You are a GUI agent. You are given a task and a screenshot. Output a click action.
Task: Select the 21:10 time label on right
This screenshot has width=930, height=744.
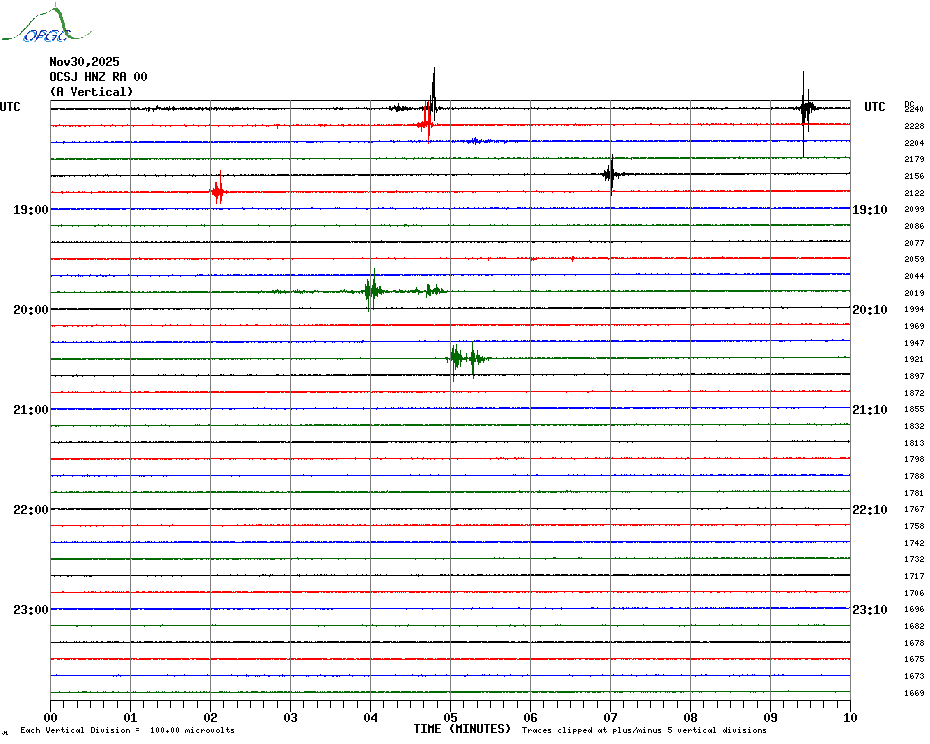pyautogui.click(x=869, y=410)
